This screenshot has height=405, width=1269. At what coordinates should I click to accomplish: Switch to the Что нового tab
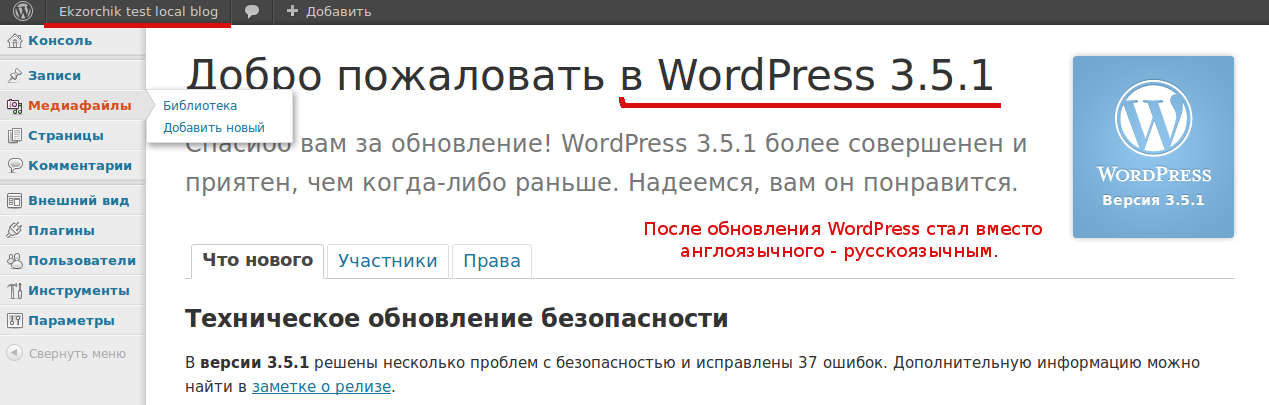[257, 261]
